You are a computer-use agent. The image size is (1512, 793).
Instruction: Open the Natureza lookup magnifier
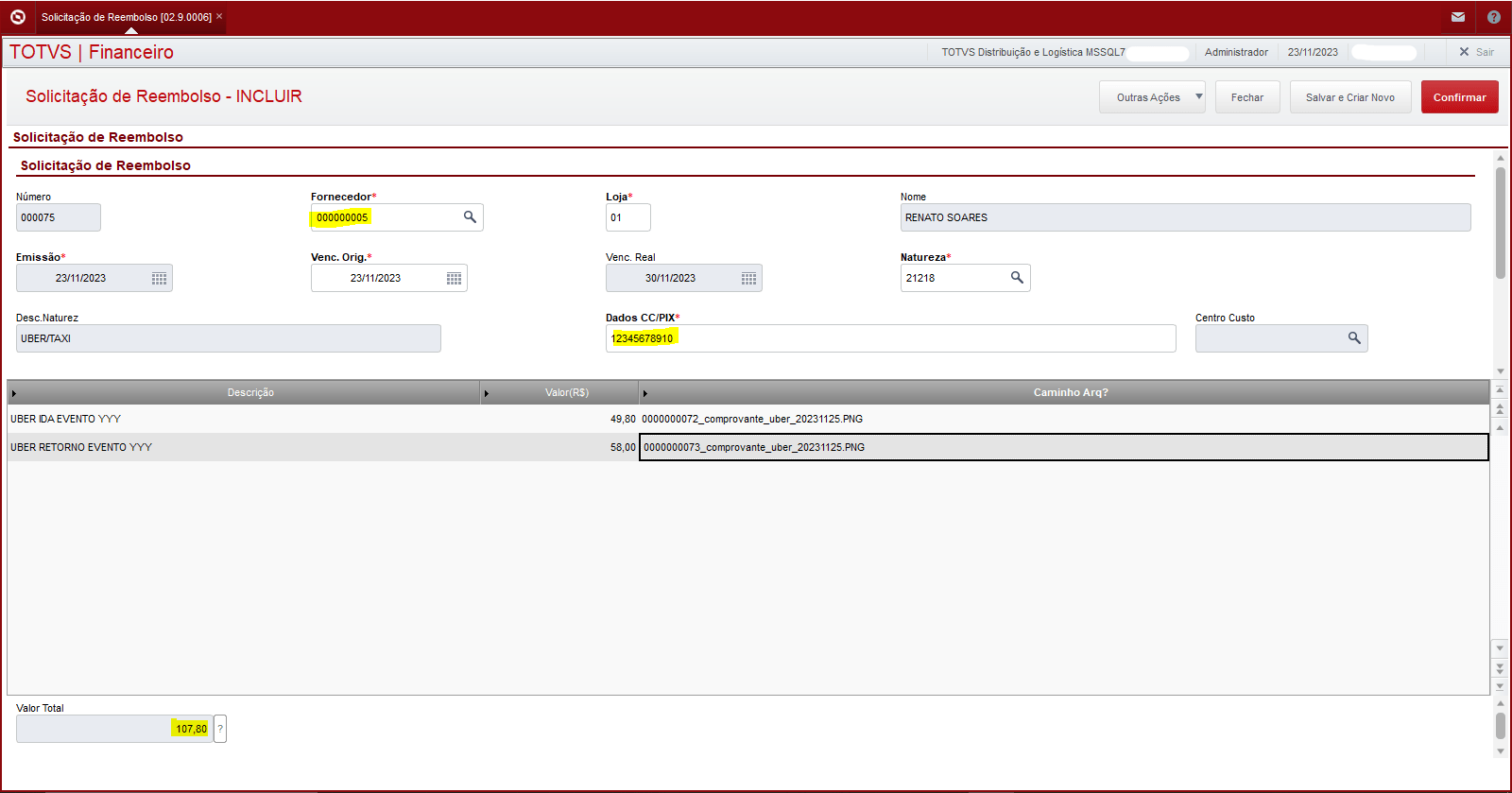[x=1017, y=278]
